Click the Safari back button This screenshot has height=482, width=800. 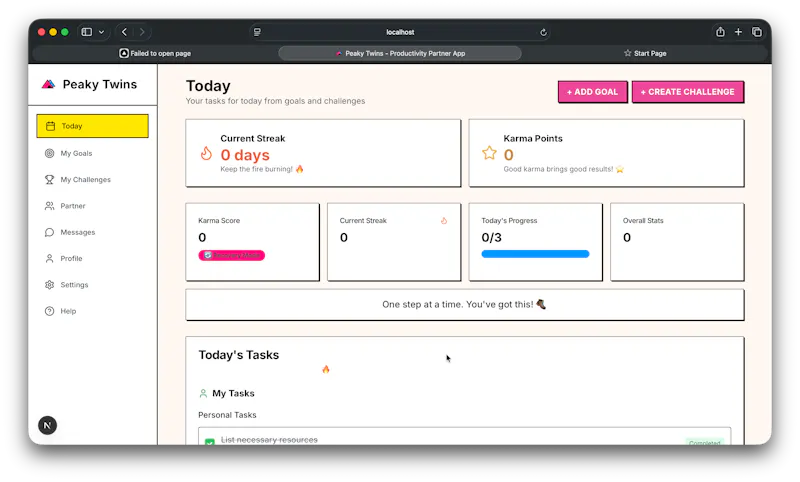[x=124, y=32]
